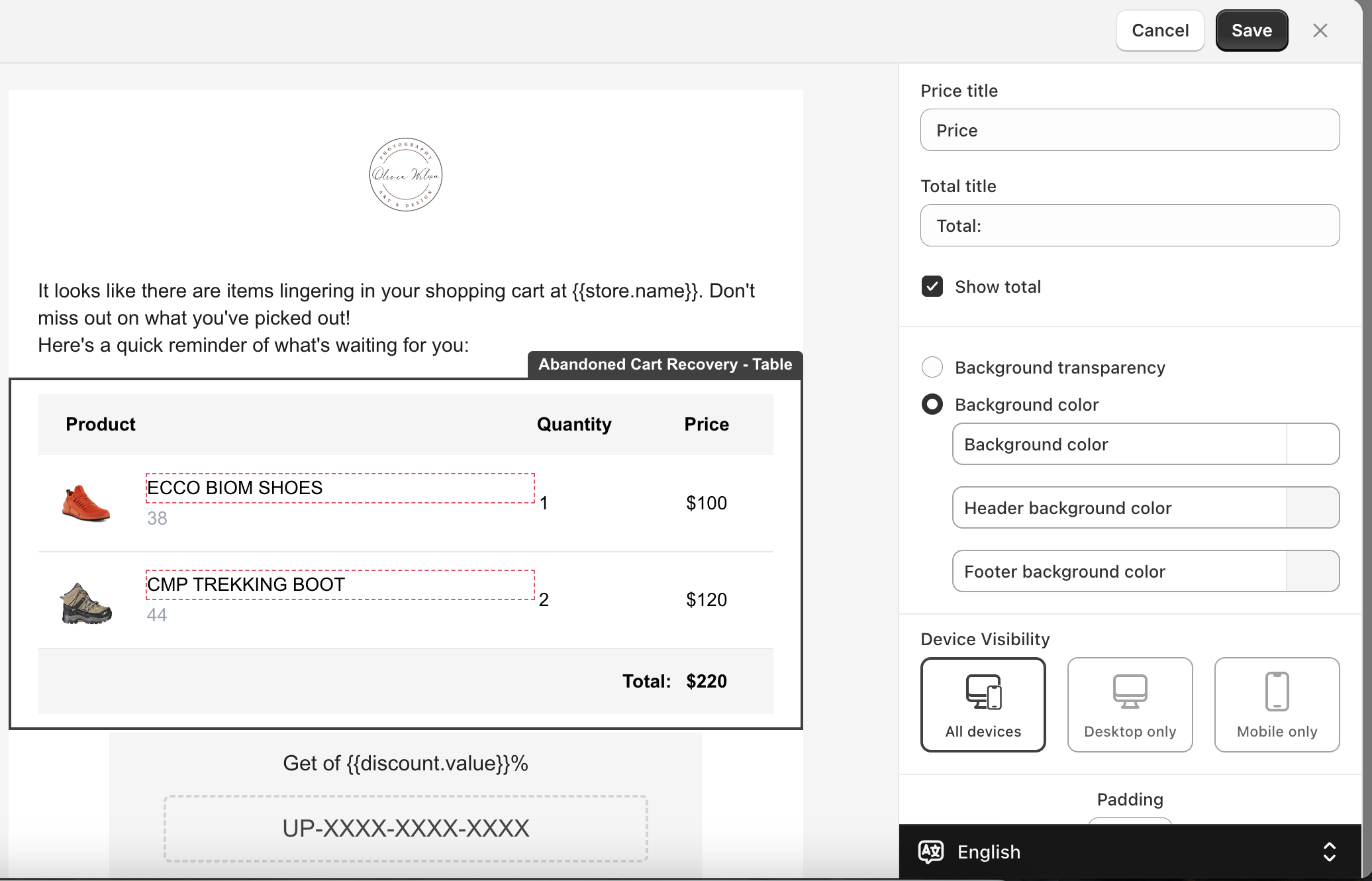Click the close X icon
Screen dimensions: 1372x881
[x=1320, y=30]
